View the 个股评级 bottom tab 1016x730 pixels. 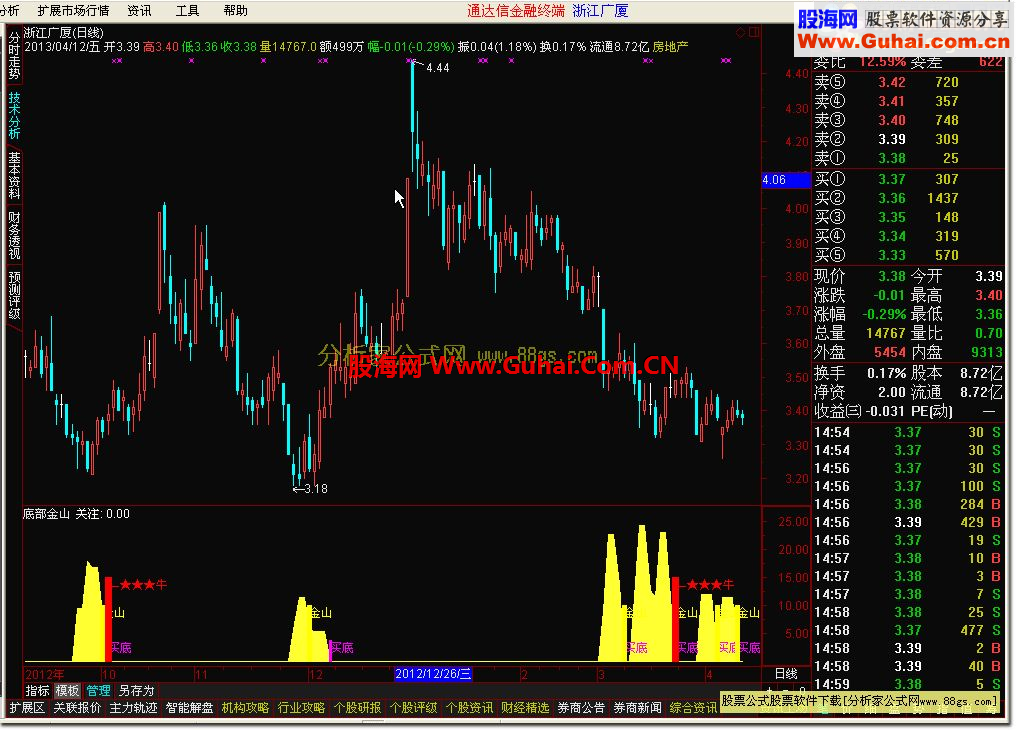(413, 708)
